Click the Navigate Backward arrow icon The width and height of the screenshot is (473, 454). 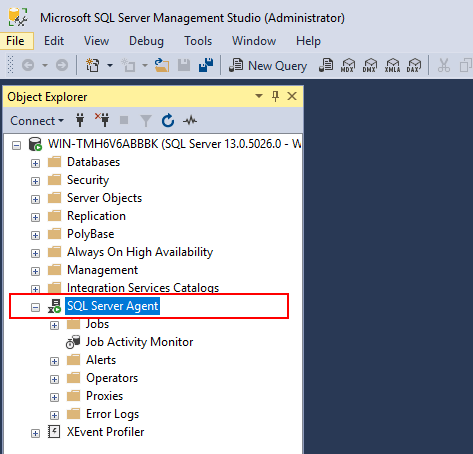coord(28,65)
